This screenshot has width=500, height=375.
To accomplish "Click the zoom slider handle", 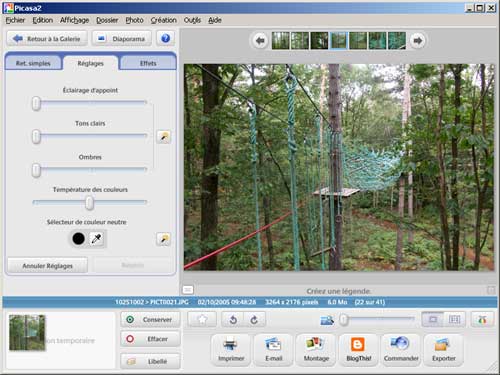I will [x=344, y=320].
